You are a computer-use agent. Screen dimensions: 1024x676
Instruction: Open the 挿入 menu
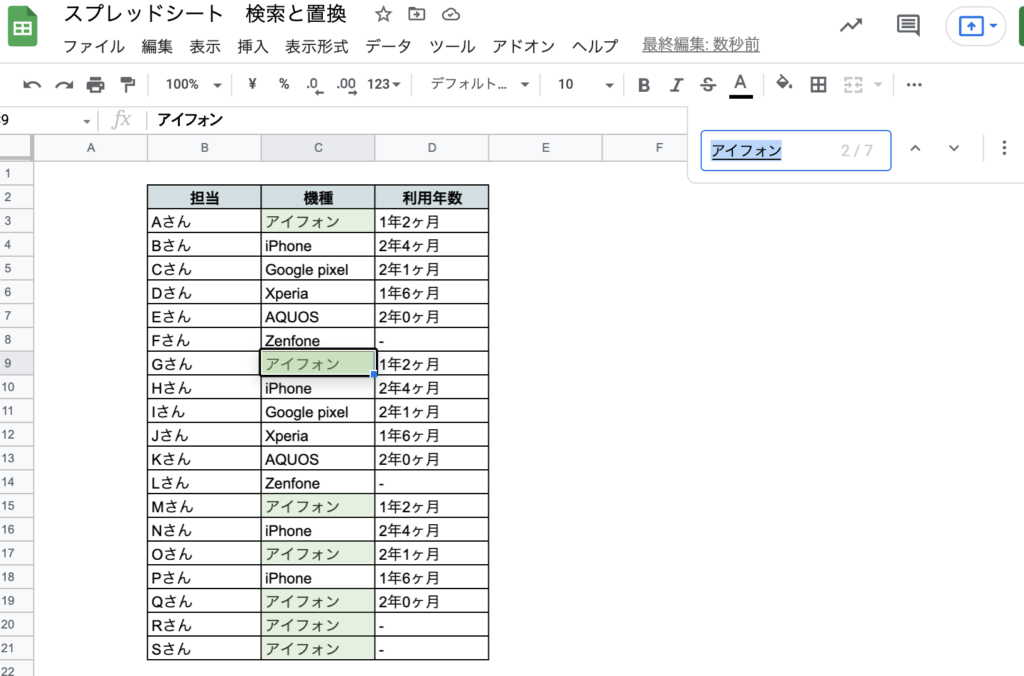(253, 46)
